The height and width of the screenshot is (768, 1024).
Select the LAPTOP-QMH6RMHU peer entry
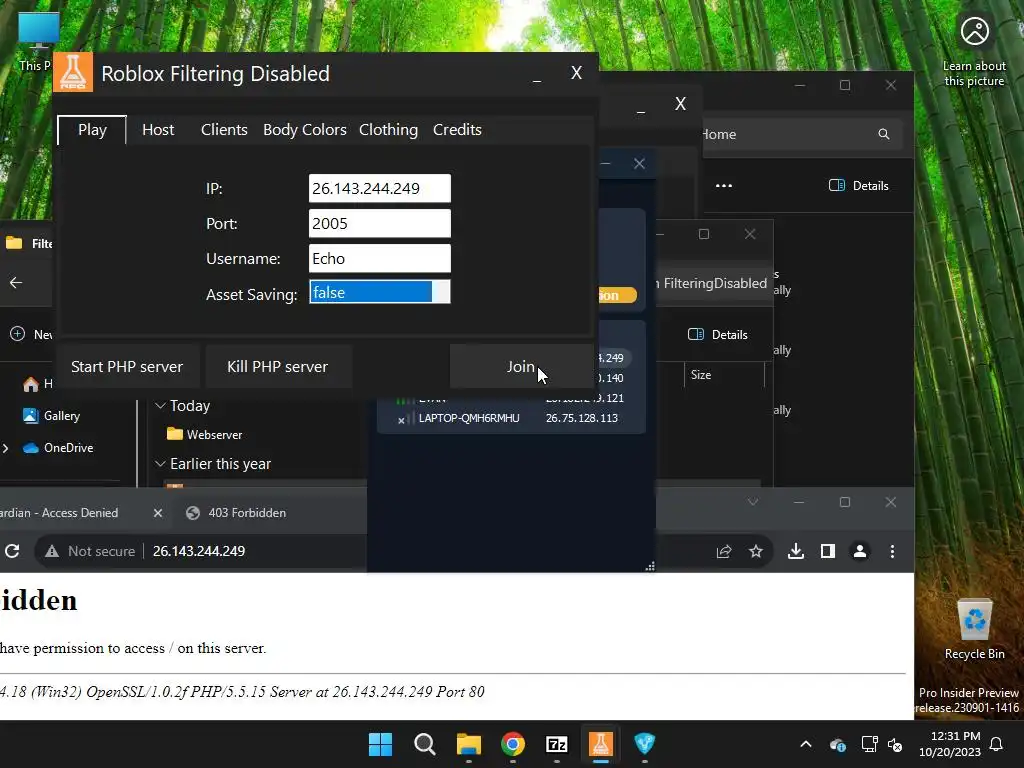[469, 418]
